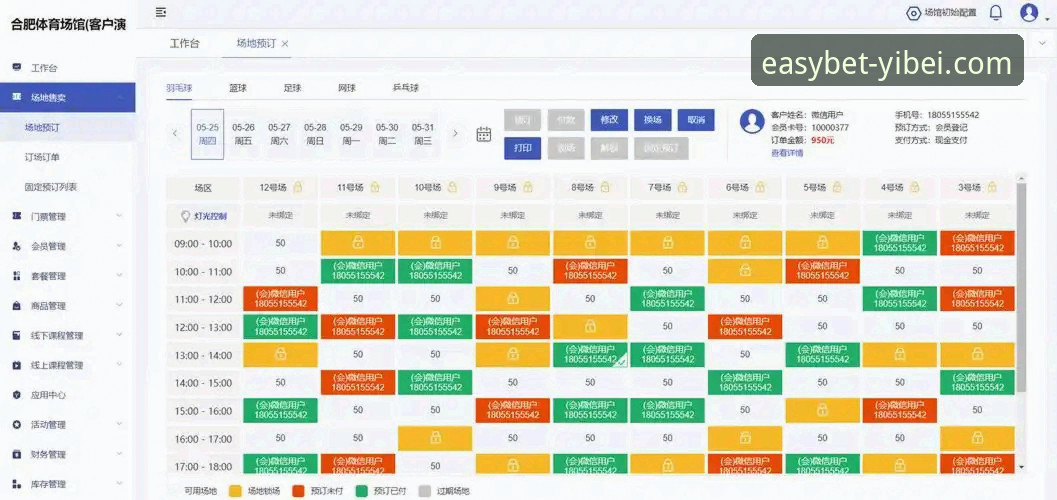The width and height of the screenshot is (1057, 500).
Task: Collapse the sidebar with the menu fold icon
Action: [160, 12]
